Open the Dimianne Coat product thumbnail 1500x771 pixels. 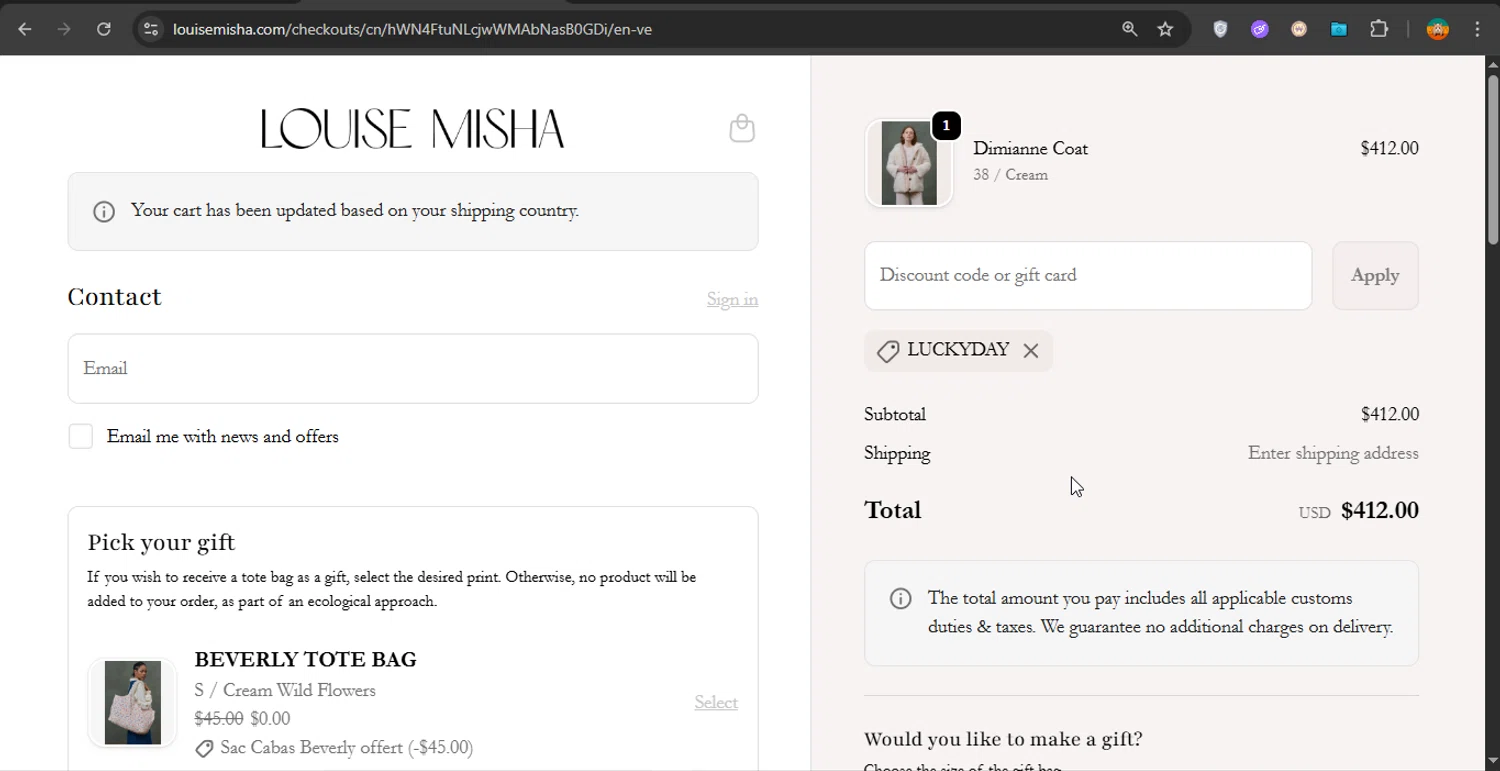[x=909, y=163]
